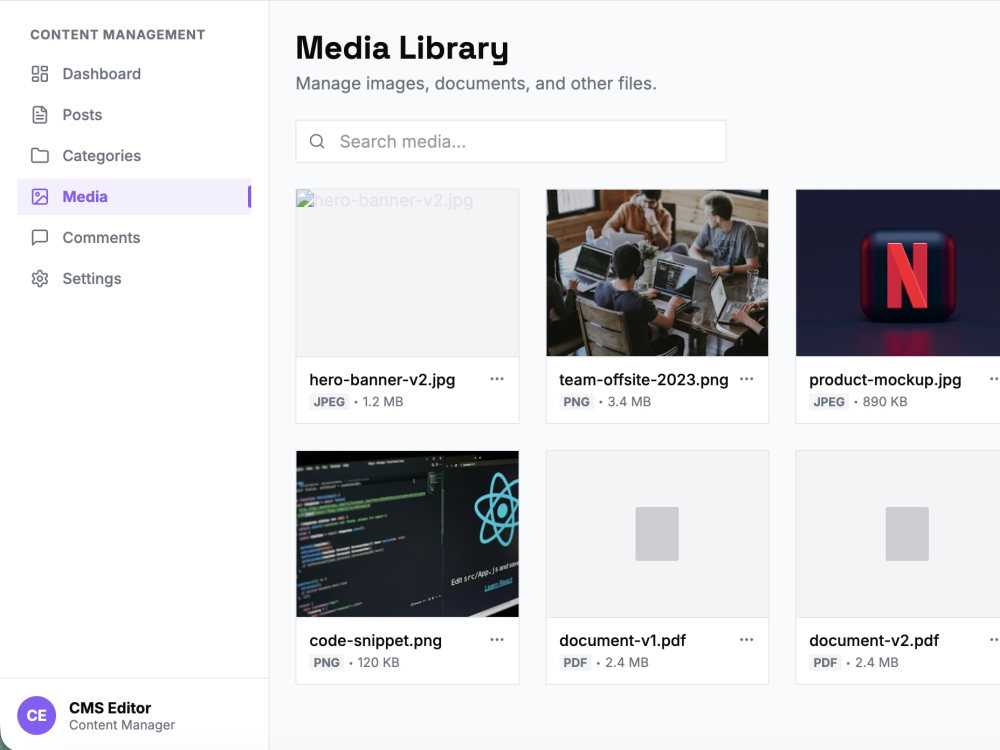1000x750 pixels.
Task: Open the Comments section
Action: pyautogui.click(x=134, y=237)
